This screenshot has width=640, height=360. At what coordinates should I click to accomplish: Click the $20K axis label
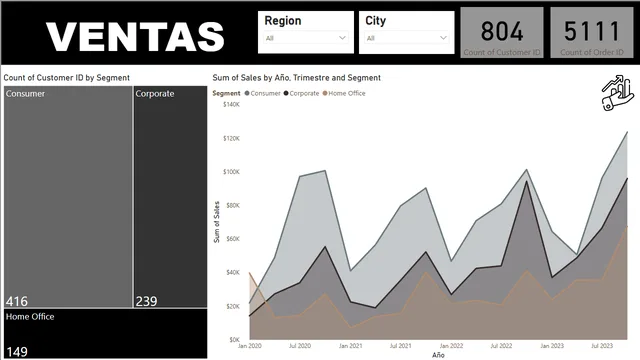tap(233, 306)
